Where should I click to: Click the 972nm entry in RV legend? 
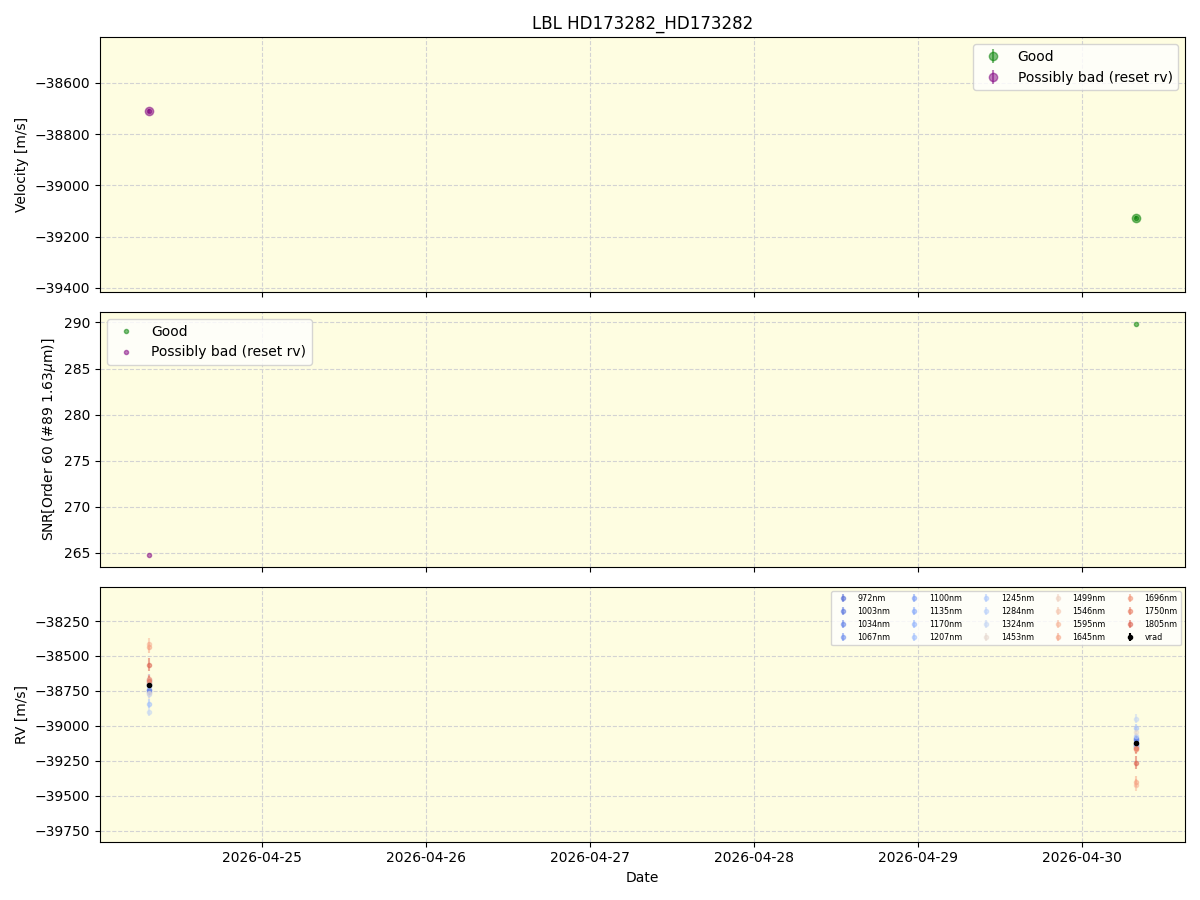pos(871,598)
